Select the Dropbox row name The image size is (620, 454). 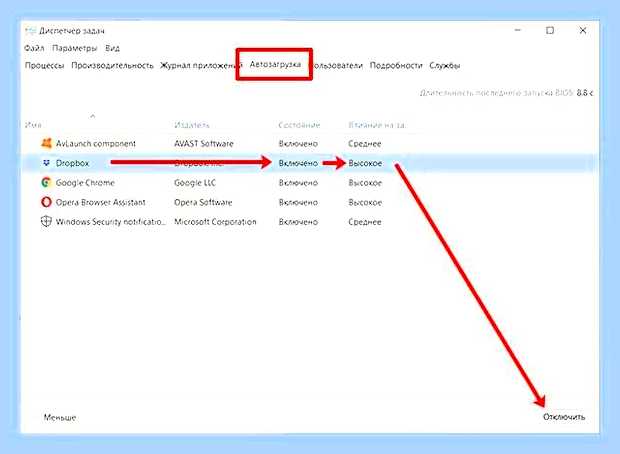click(72, 163)
